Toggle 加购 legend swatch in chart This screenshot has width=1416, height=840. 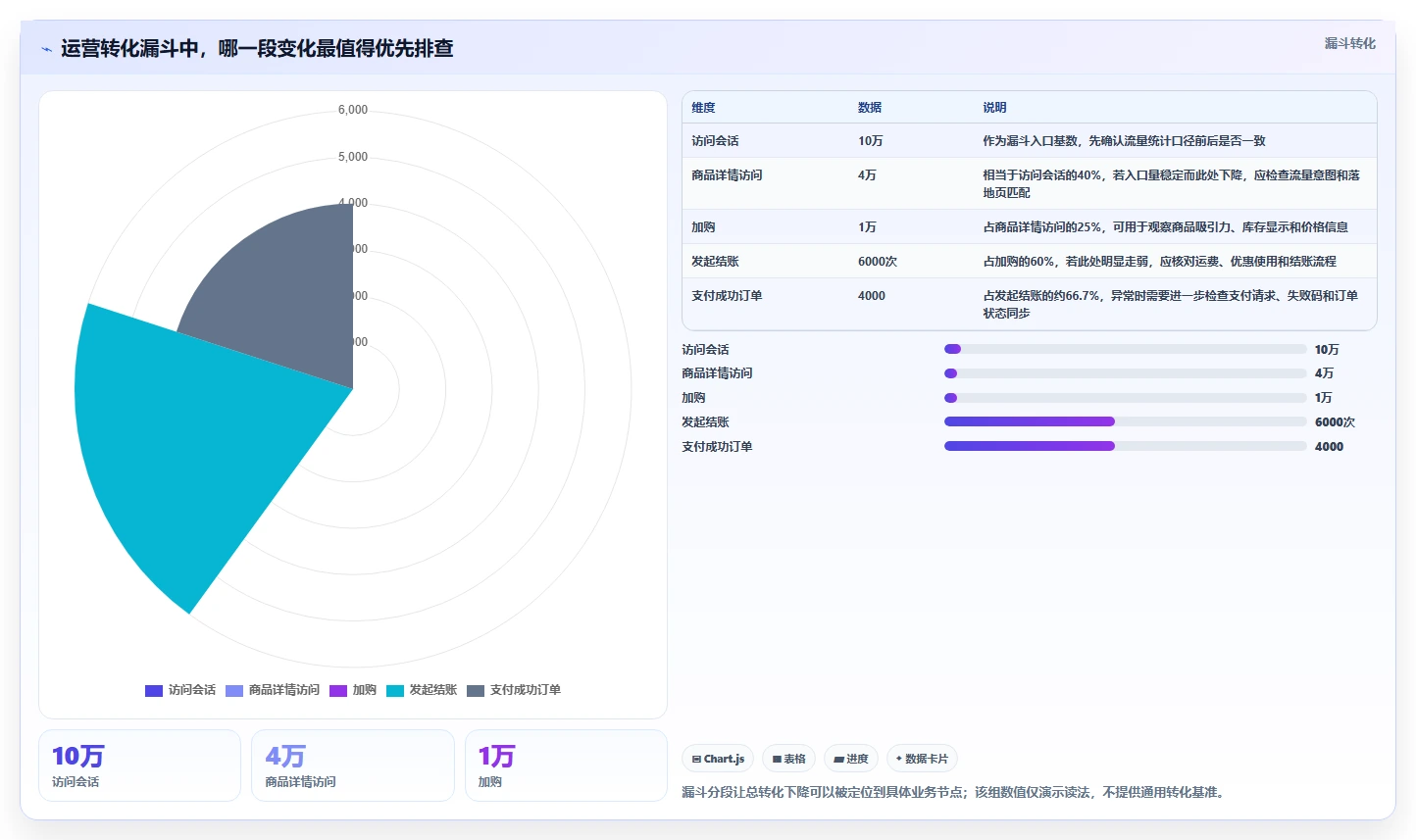click(338, 690)
